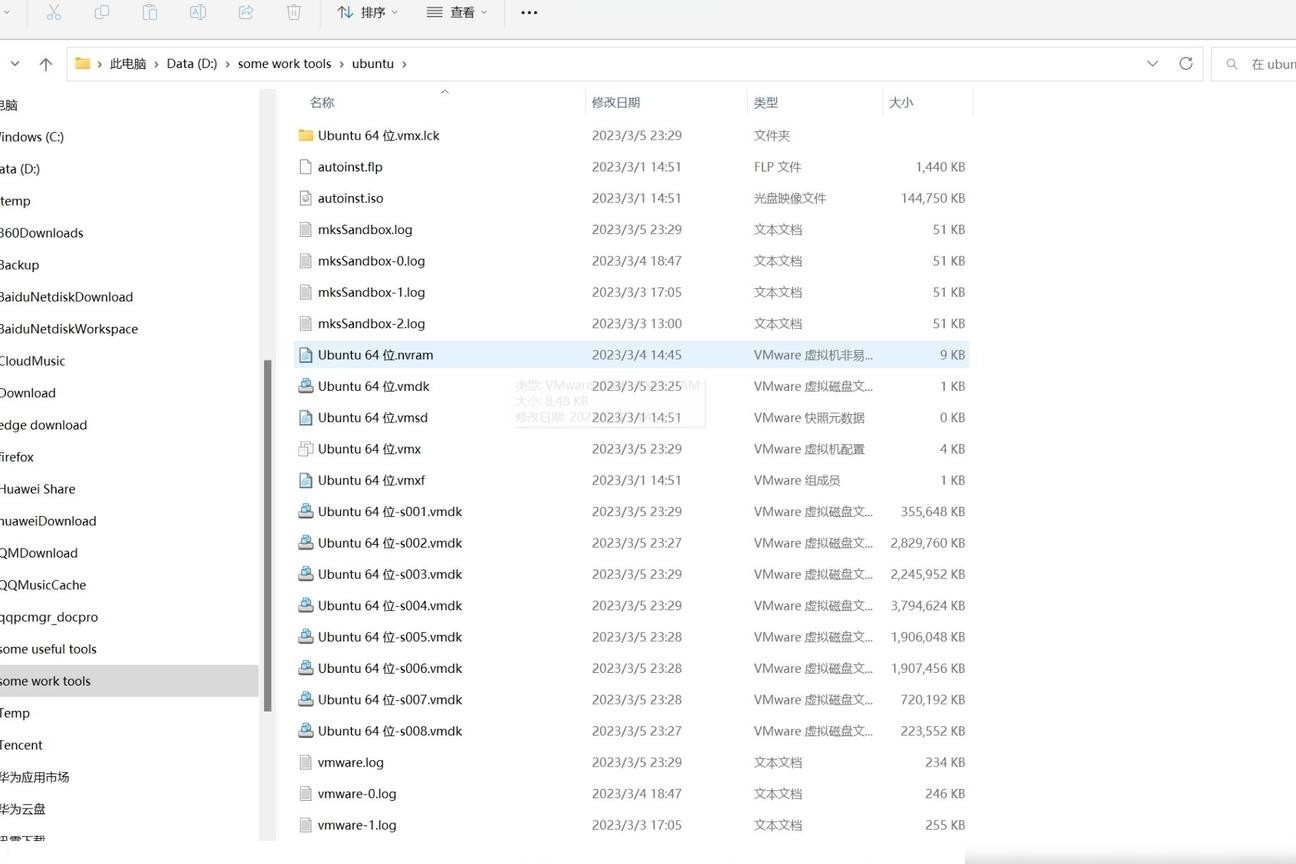Select file name mksSandbox-0.log
Screen dimensions: 1296x864
[x=371, y=261]
